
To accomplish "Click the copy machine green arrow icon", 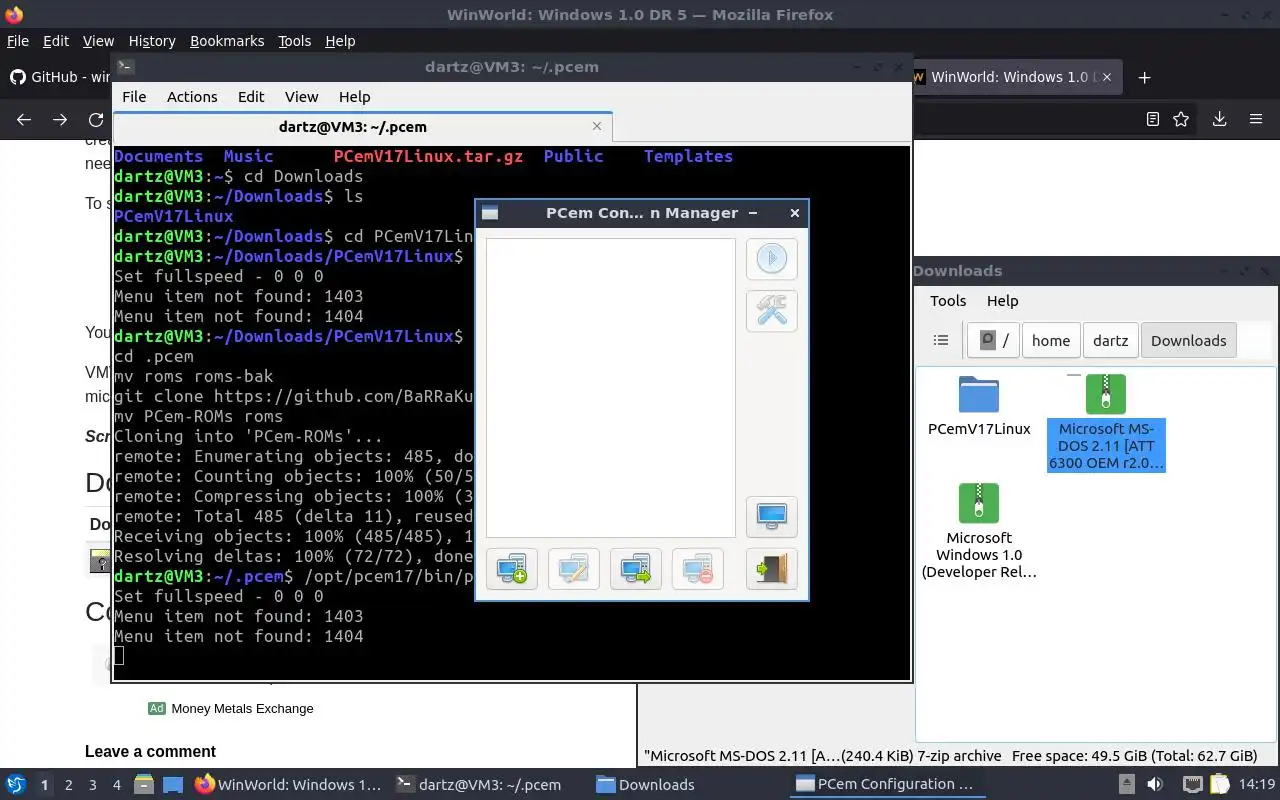I will click(636, 569).
